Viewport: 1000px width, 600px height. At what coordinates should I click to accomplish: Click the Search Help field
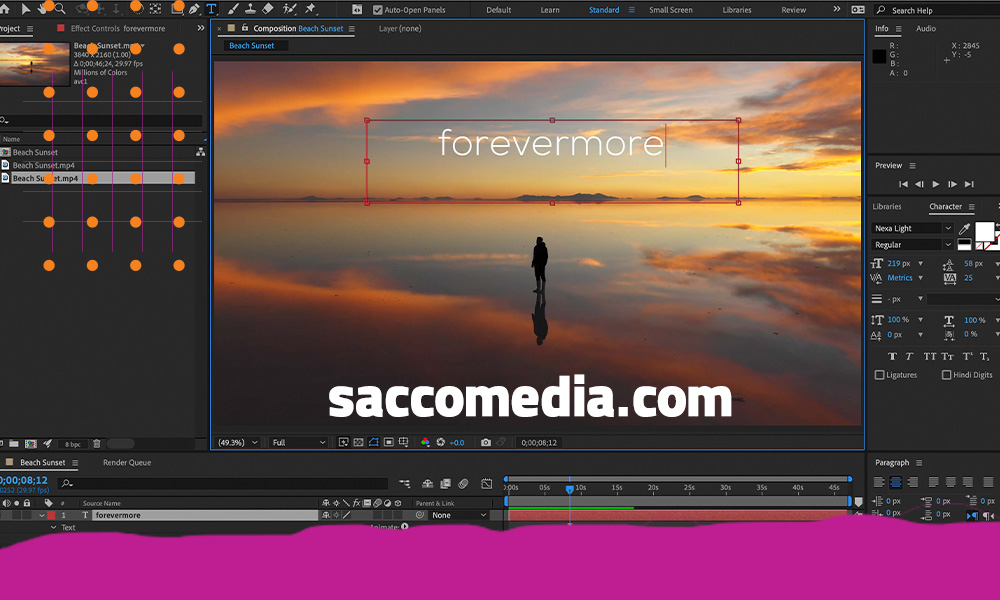click(x=938, y=10)
